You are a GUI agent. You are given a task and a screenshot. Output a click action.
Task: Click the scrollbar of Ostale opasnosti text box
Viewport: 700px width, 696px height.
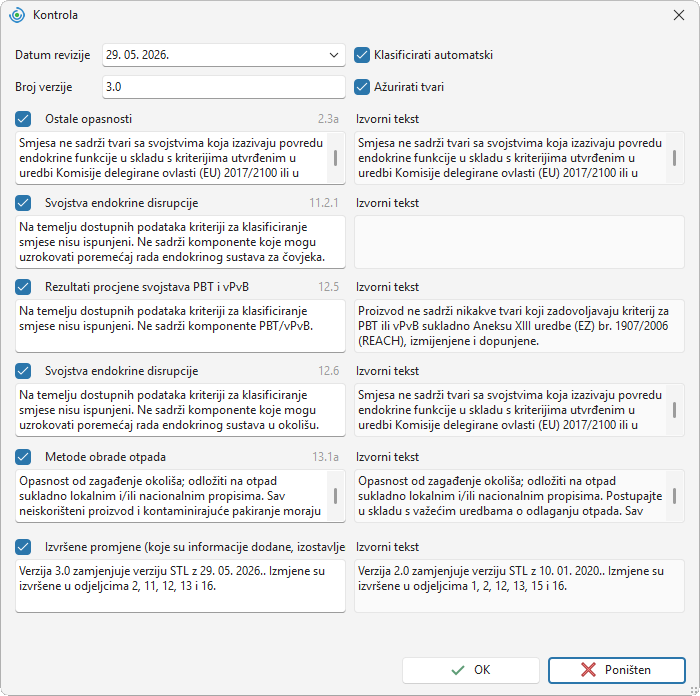tap(335, 158)
